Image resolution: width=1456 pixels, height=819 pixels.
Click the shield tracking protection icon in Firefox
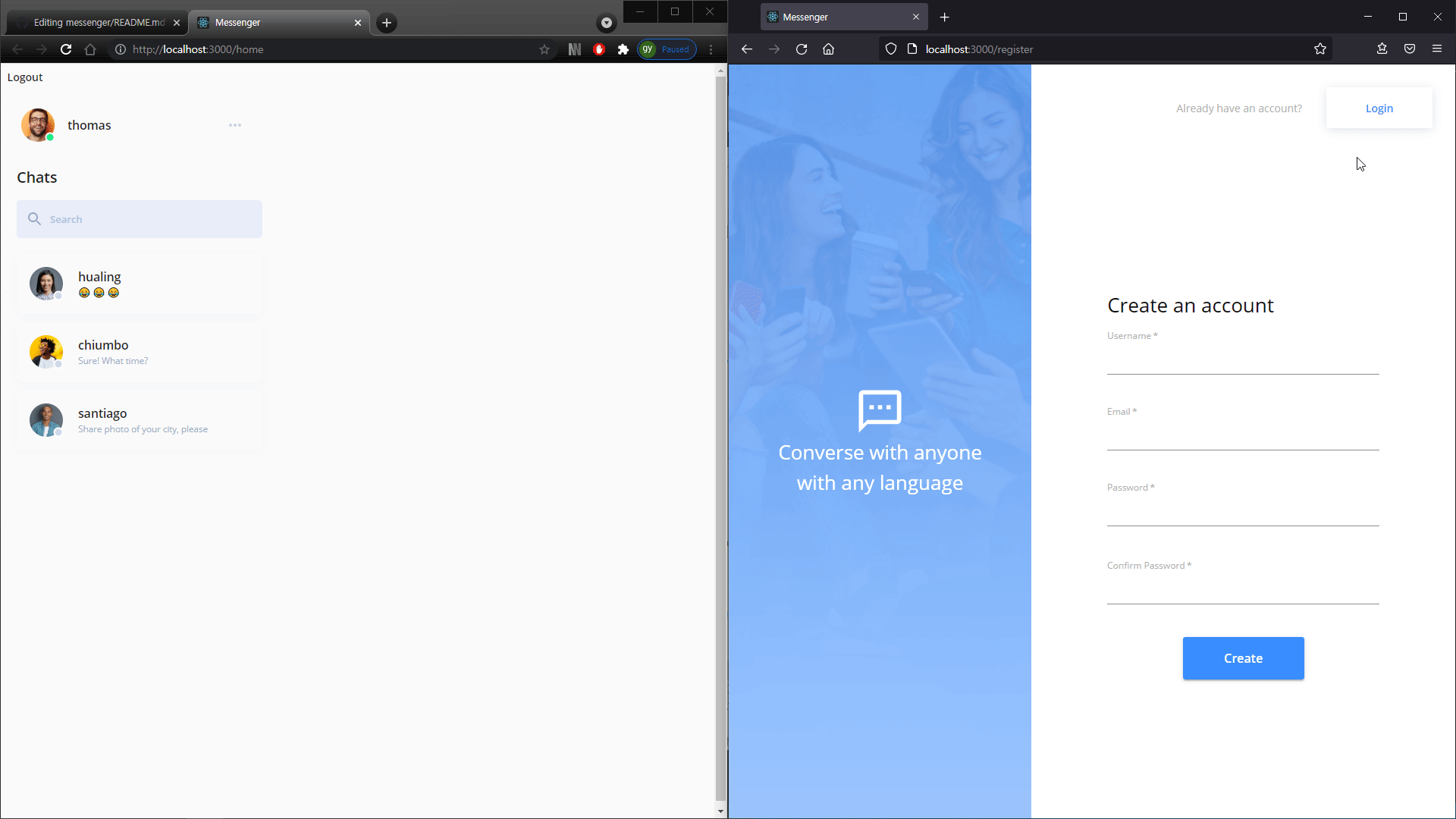890,49
